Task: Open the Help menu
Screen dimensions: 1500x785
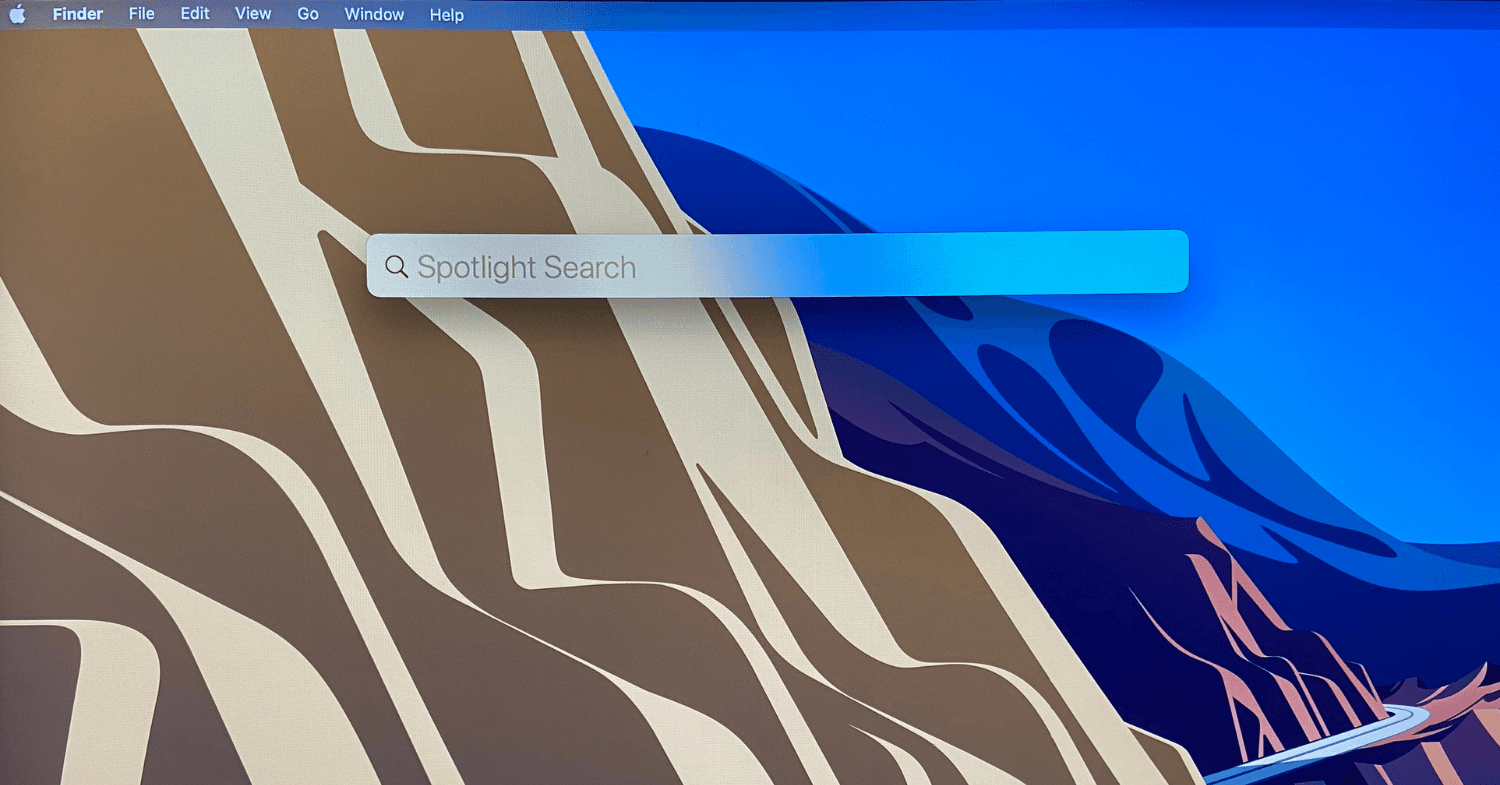Action: (x=446, y=14)
